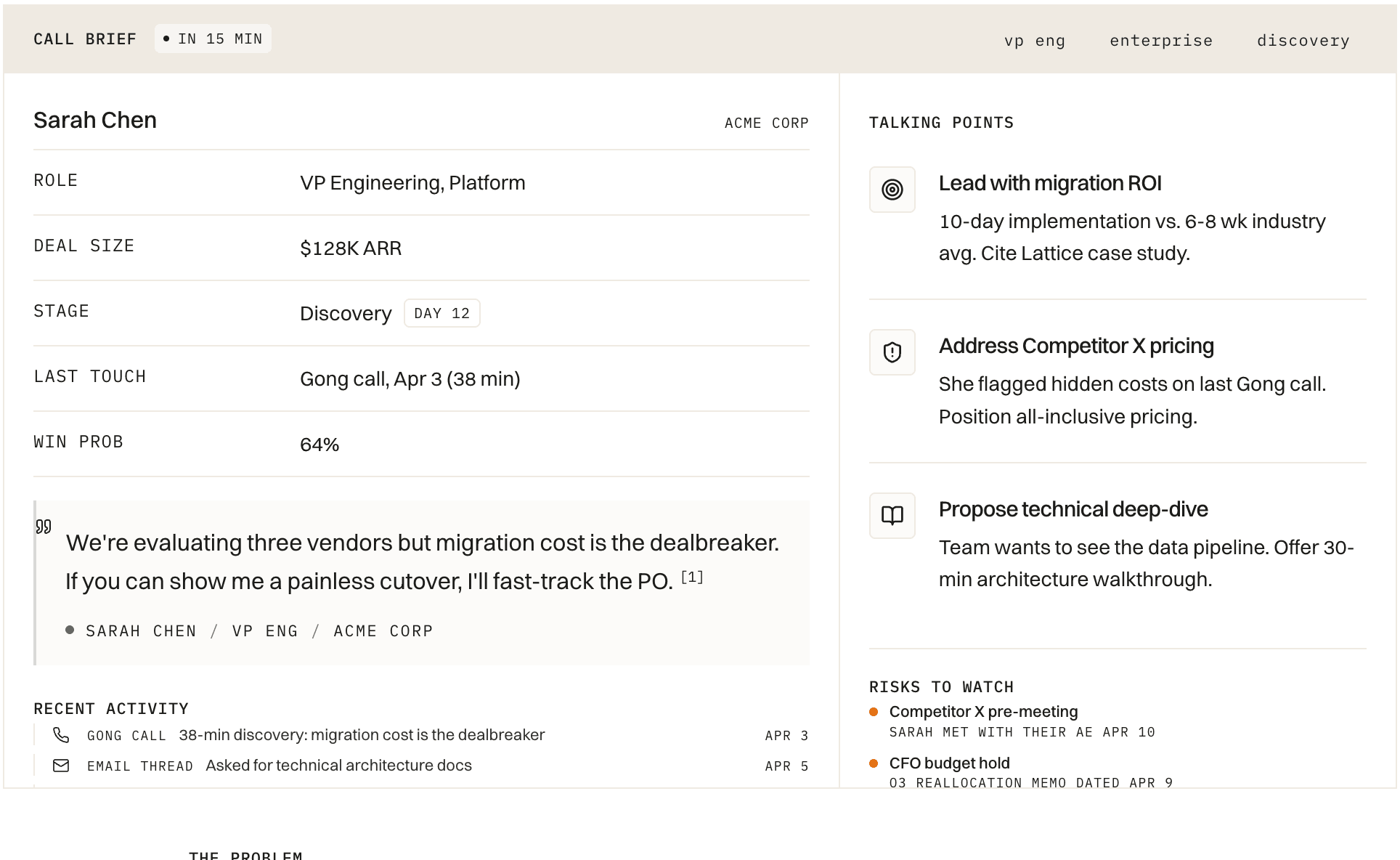Open the email thread activity entry
Image resolution: width=1400 pixels, height=860 pixels.
(x=338, y=766)
